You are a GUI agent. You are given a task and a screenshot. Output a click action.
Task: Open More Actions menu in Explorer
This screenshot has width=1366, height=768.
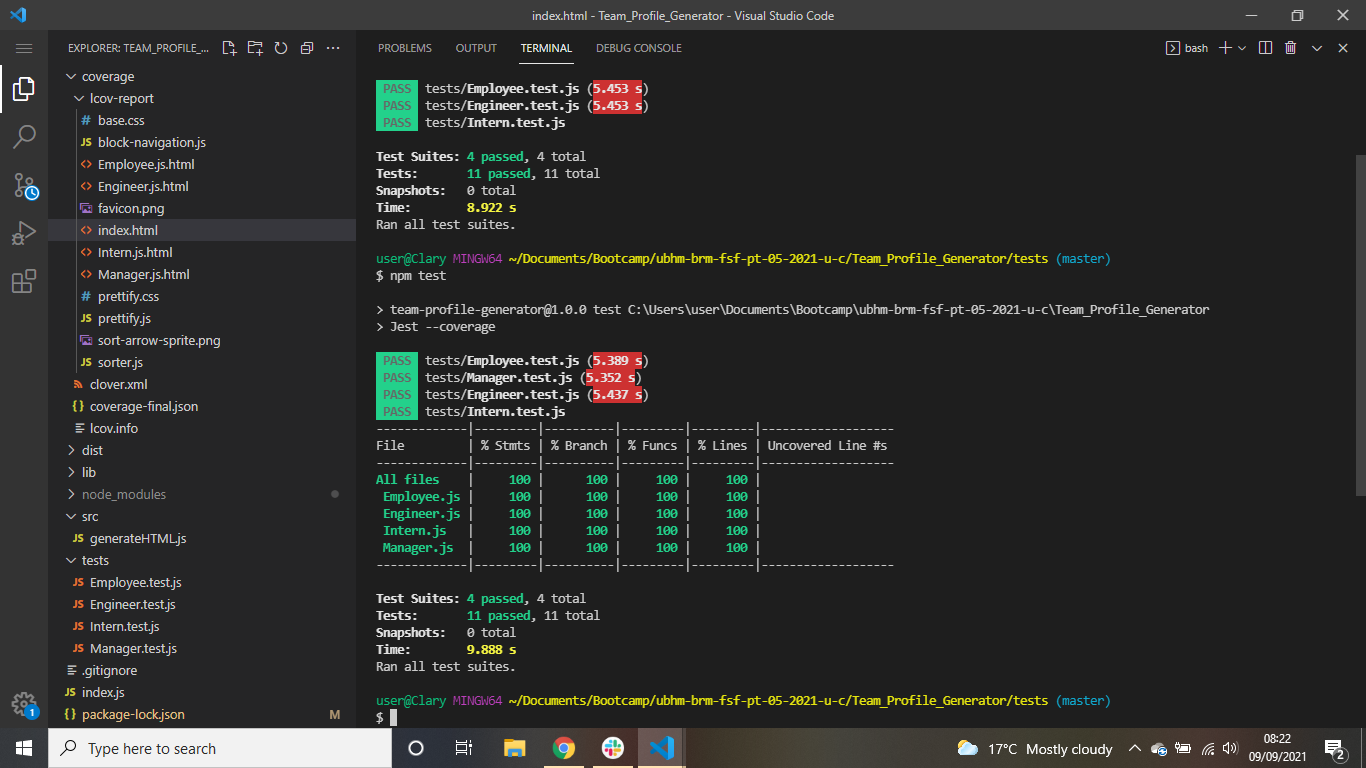[x=332, y=47]
